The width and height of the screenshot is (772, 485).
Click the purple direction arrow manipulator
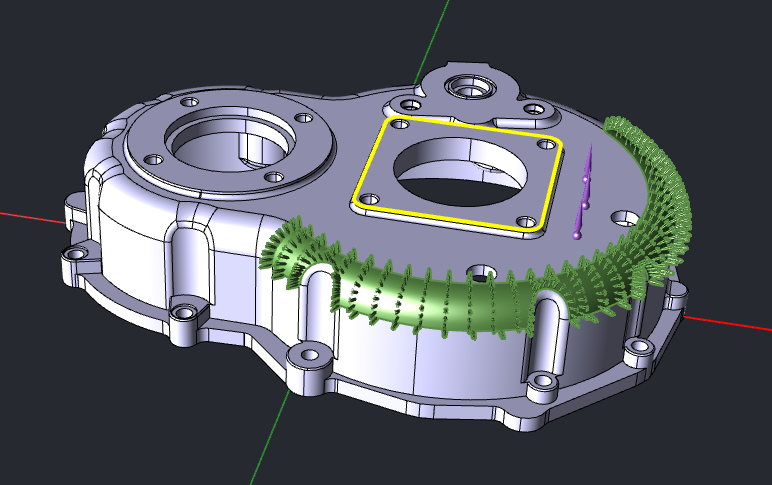(x=583, y=194)
